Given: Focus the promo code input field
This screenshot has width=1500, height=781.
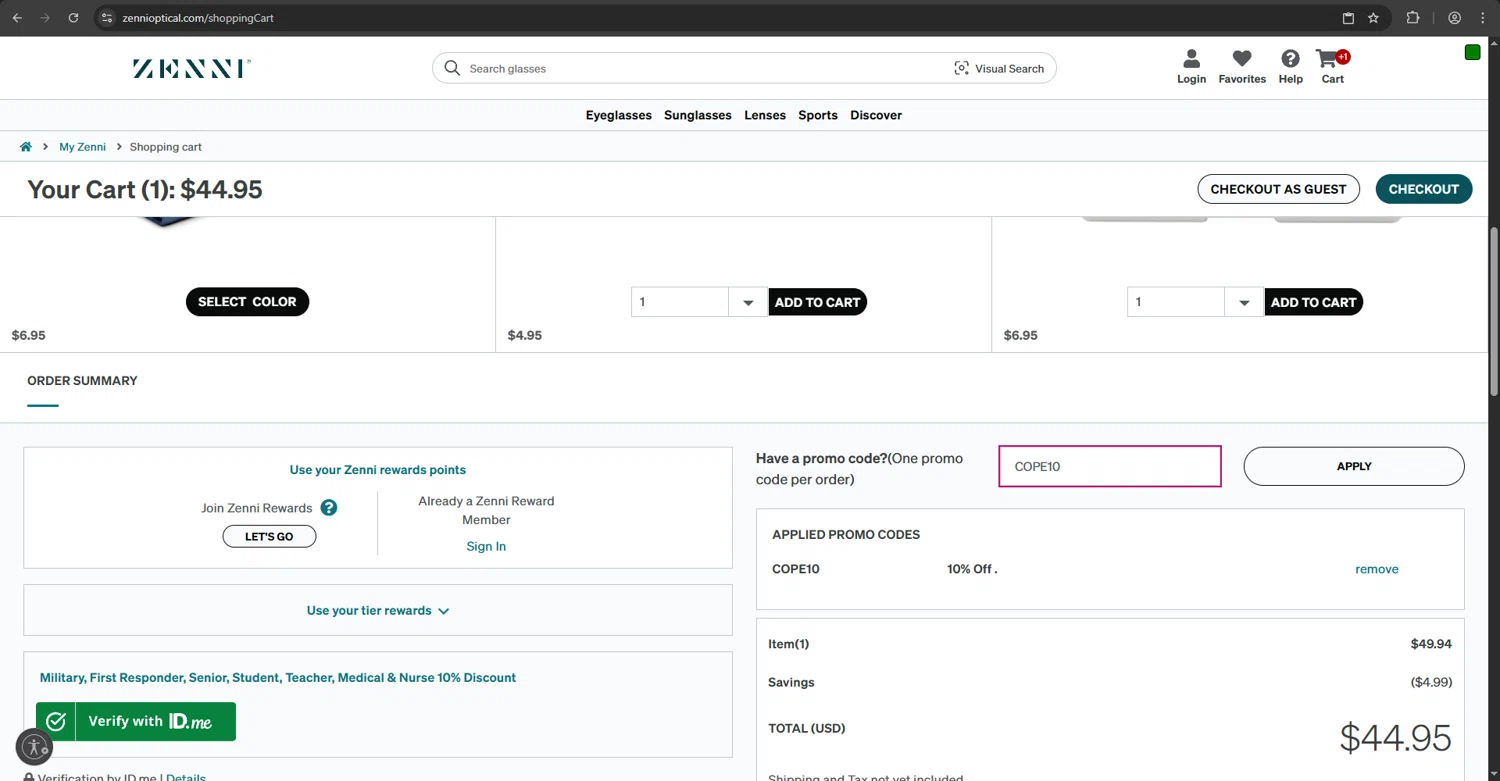Looking at the screenshot, I should click(x=1110, y=466).
